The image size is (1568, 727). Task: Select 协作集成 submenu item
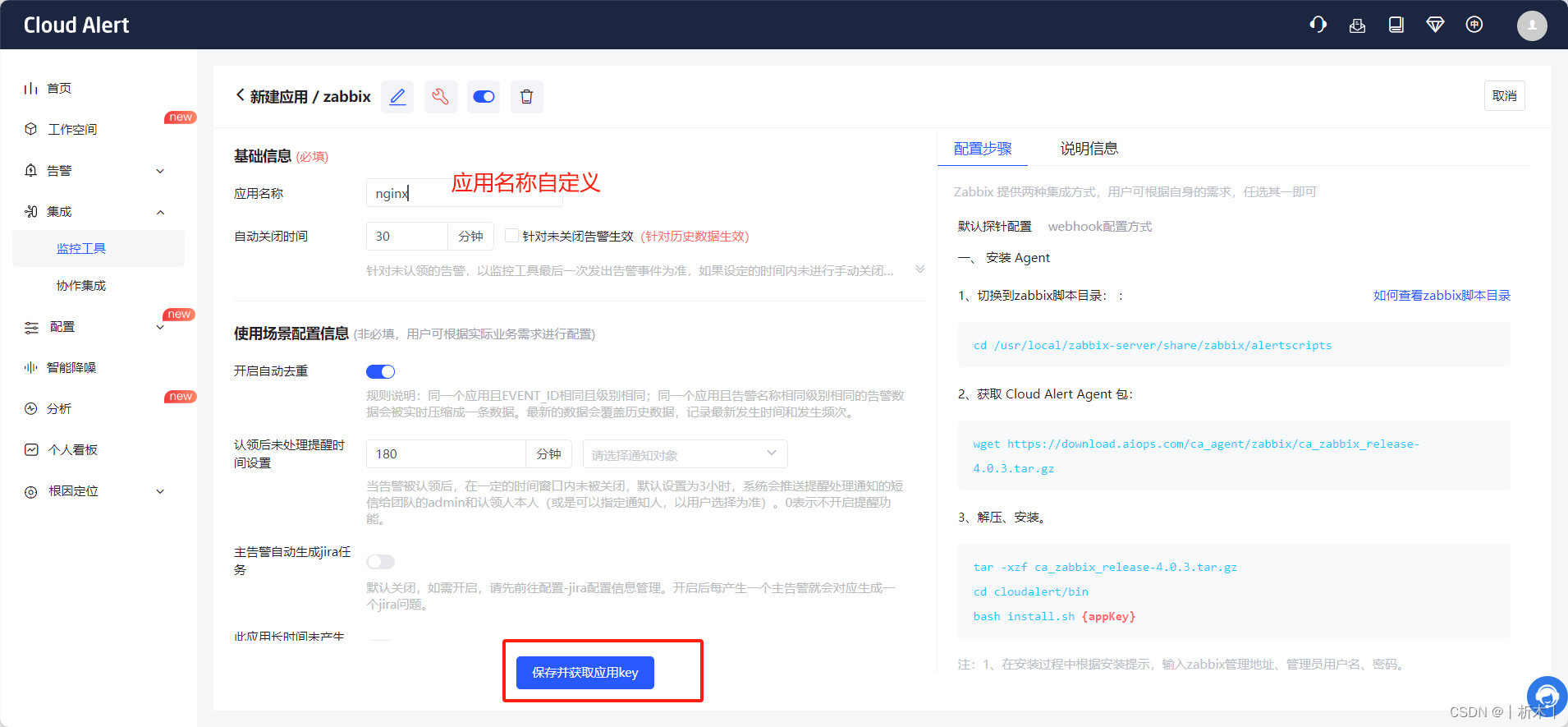81,285
